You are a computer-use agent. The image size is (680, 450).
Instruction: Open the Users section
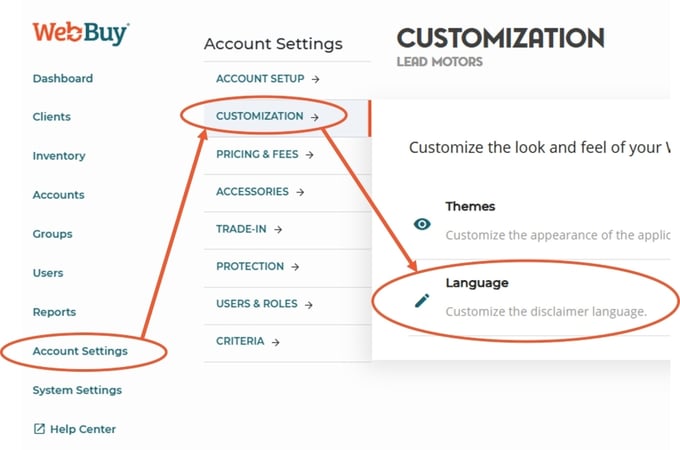pos(47,273)
